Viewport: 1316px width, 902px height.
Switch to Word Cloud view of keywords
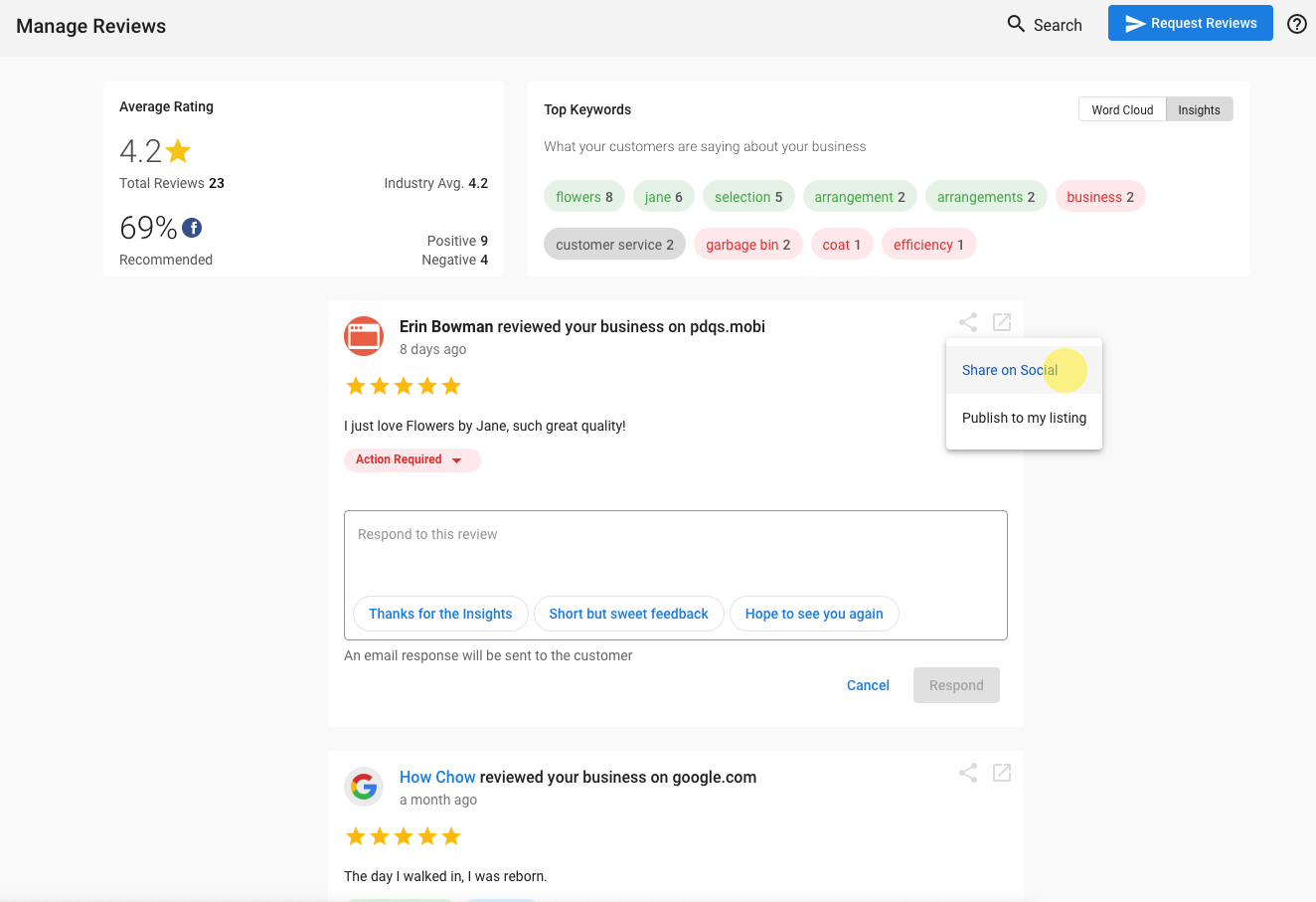pyautogui.click(x=1121, y=109)
